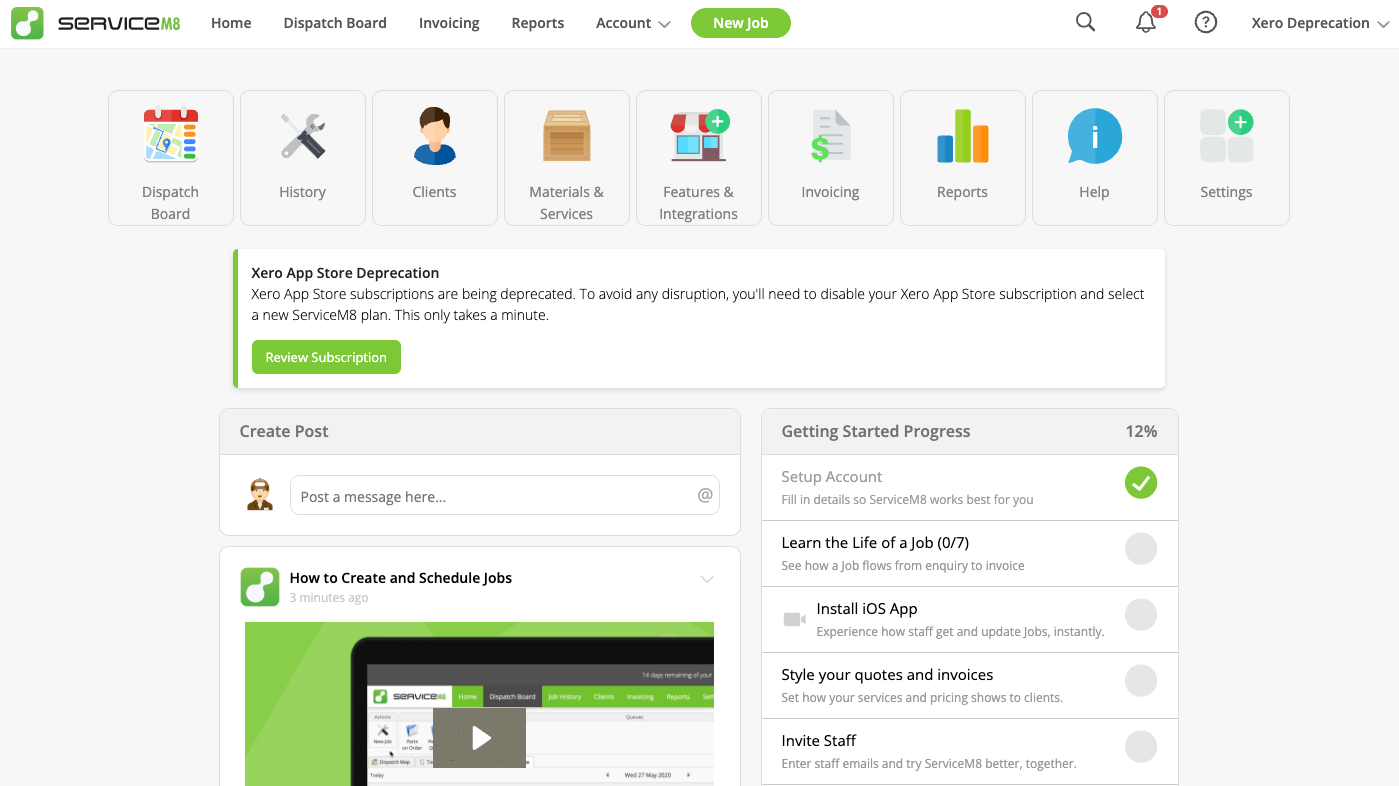
Task: Click the How to Create and Schedule Jobs title
Action: tap(401, 578)
